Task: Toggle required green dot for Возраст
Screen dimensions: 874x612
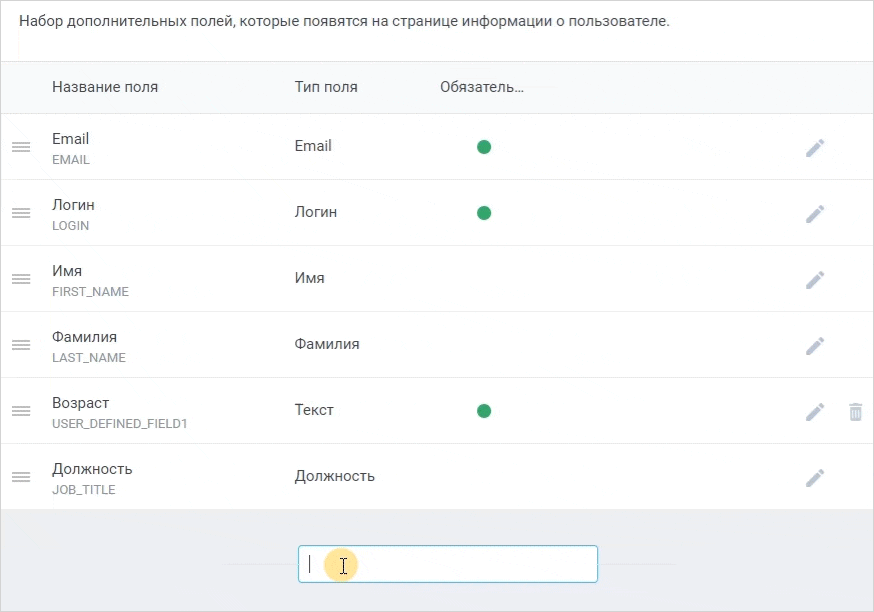Action: pos(484,411)
